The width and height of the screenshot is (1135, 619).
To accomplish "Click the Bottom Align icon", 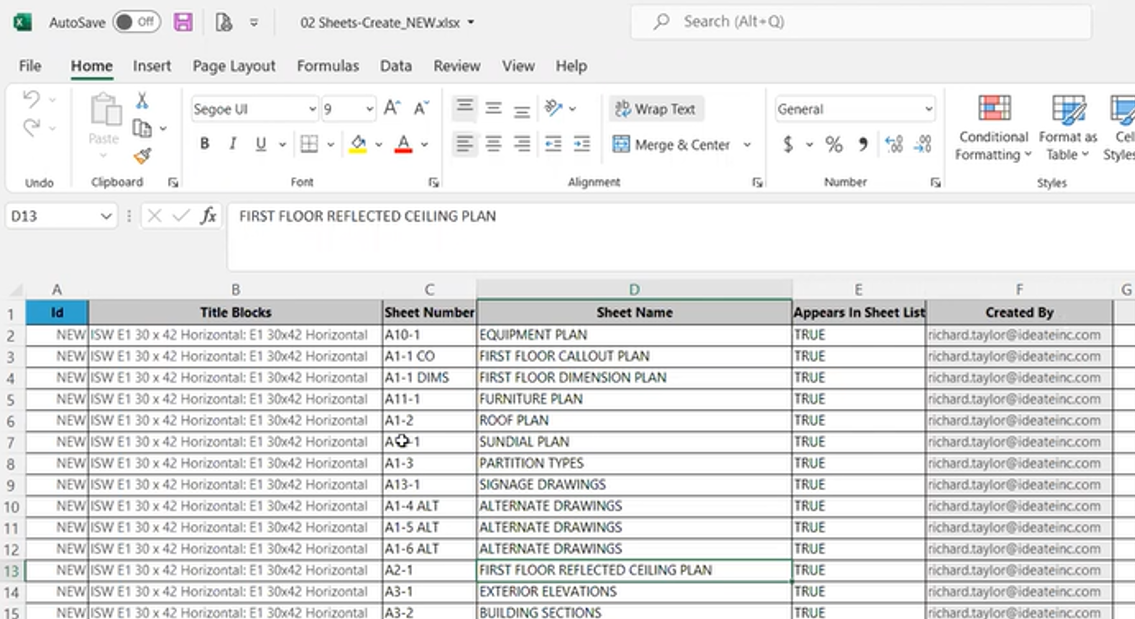I will [522, 109].
